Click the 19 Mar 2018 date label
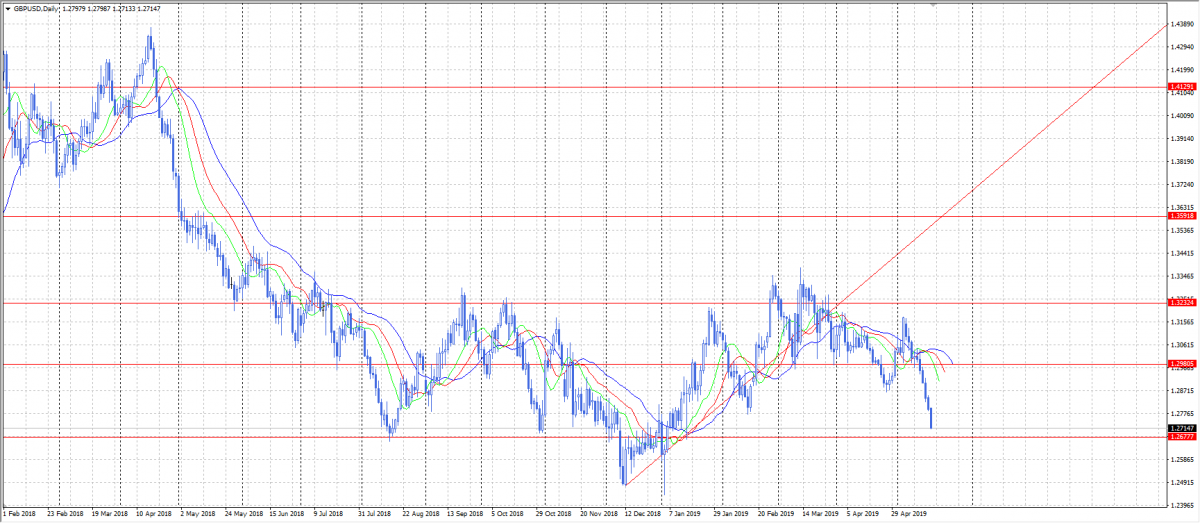 (x=110, y=515)
